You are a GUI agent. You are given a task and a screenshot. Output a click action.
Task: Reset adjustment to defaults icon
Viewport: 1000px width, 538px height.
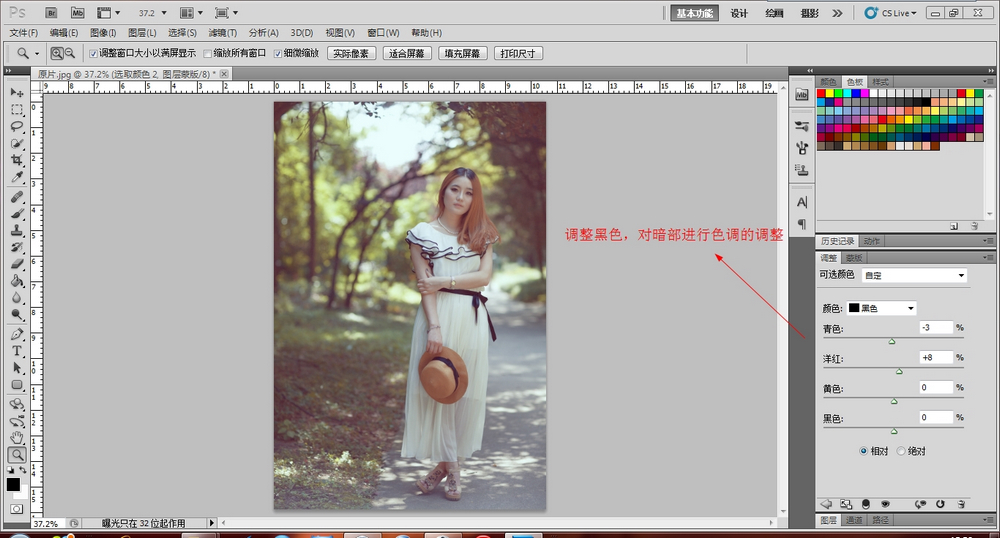pyautogui.click(x=940, y=504)
